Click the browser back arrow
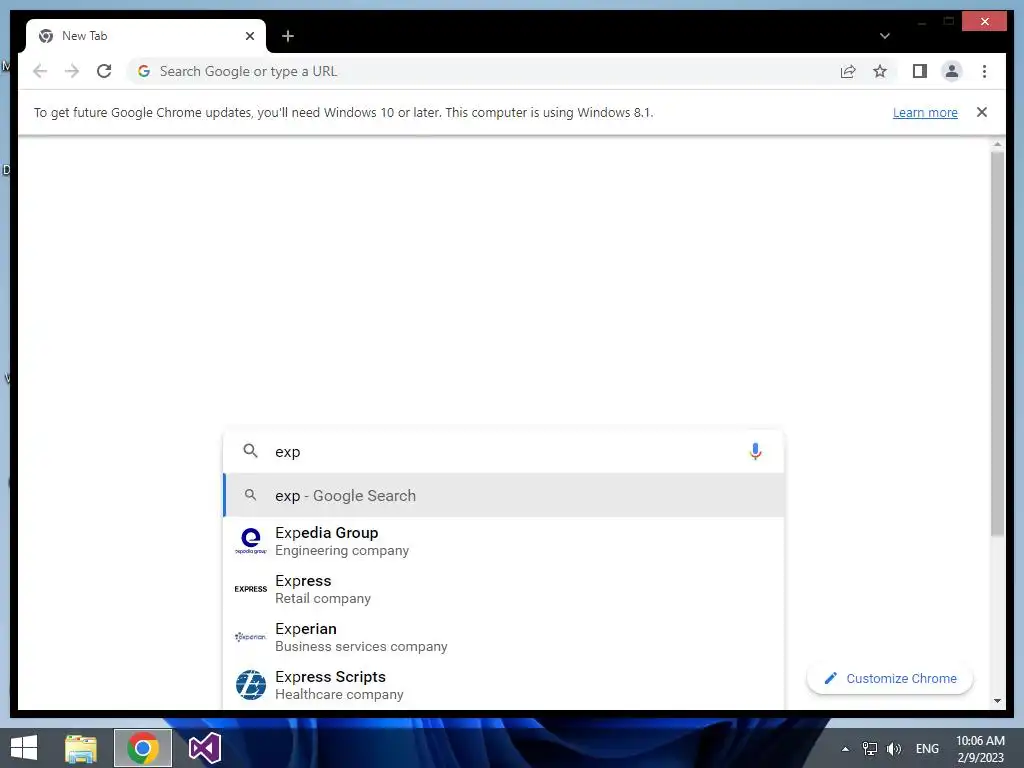 point(40,71)
